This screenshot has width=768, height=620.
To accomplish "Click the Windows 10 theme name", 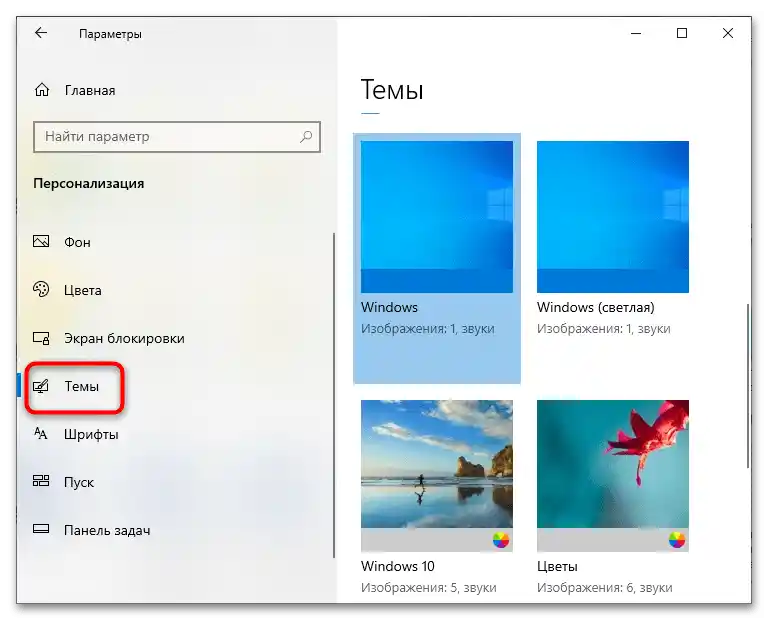I will [398, 566].
